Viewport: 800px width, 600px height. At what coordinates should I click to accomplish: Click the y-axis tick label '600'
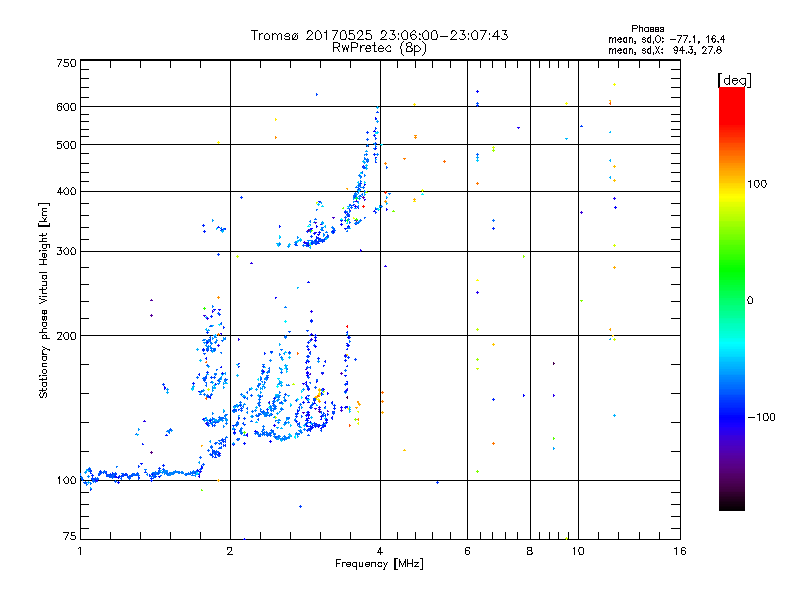(66, 107)
